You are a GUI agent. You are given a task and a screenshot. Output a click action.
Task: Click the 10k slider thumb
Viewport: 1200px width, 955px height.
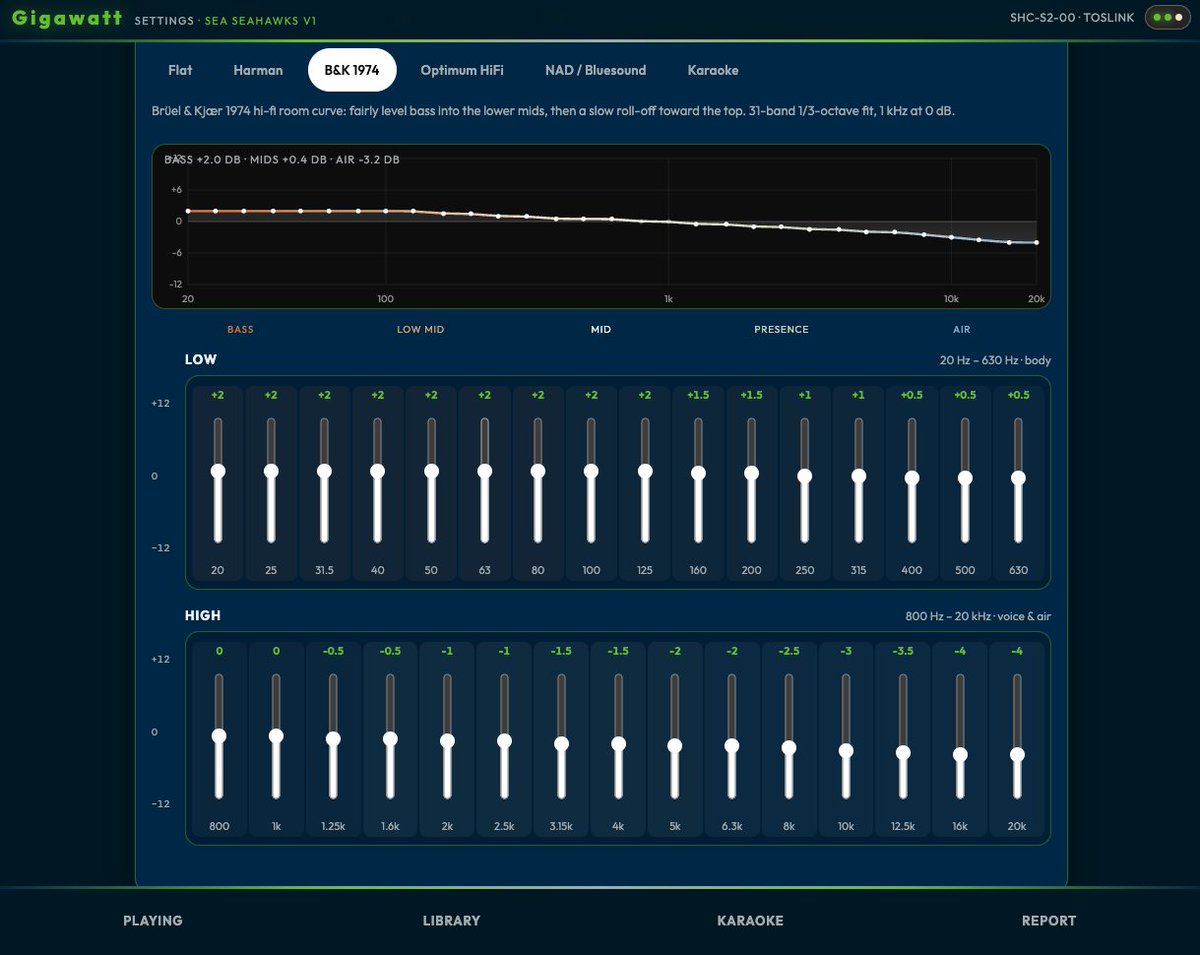(846, 751)
